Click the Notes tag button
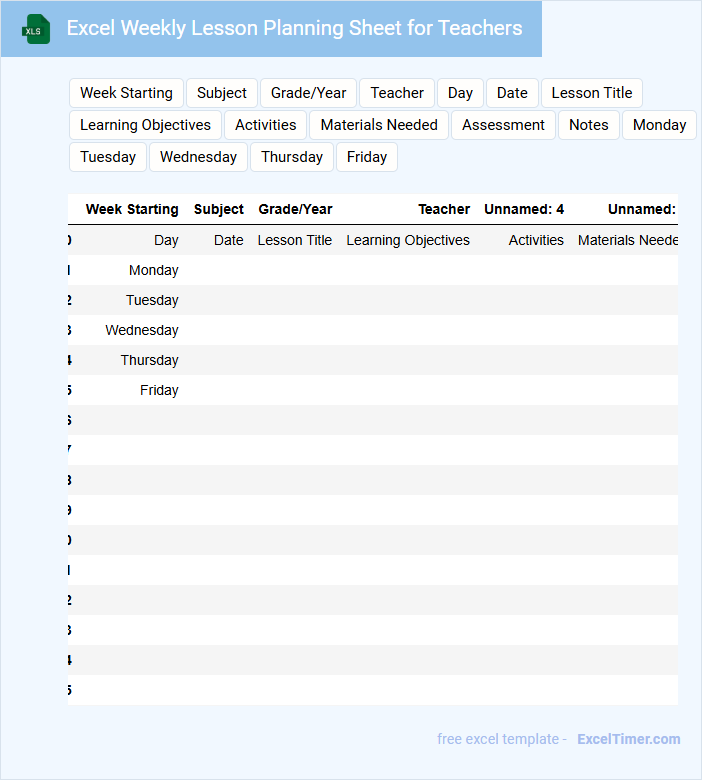702x780 pixels. (x=588, y=125)
